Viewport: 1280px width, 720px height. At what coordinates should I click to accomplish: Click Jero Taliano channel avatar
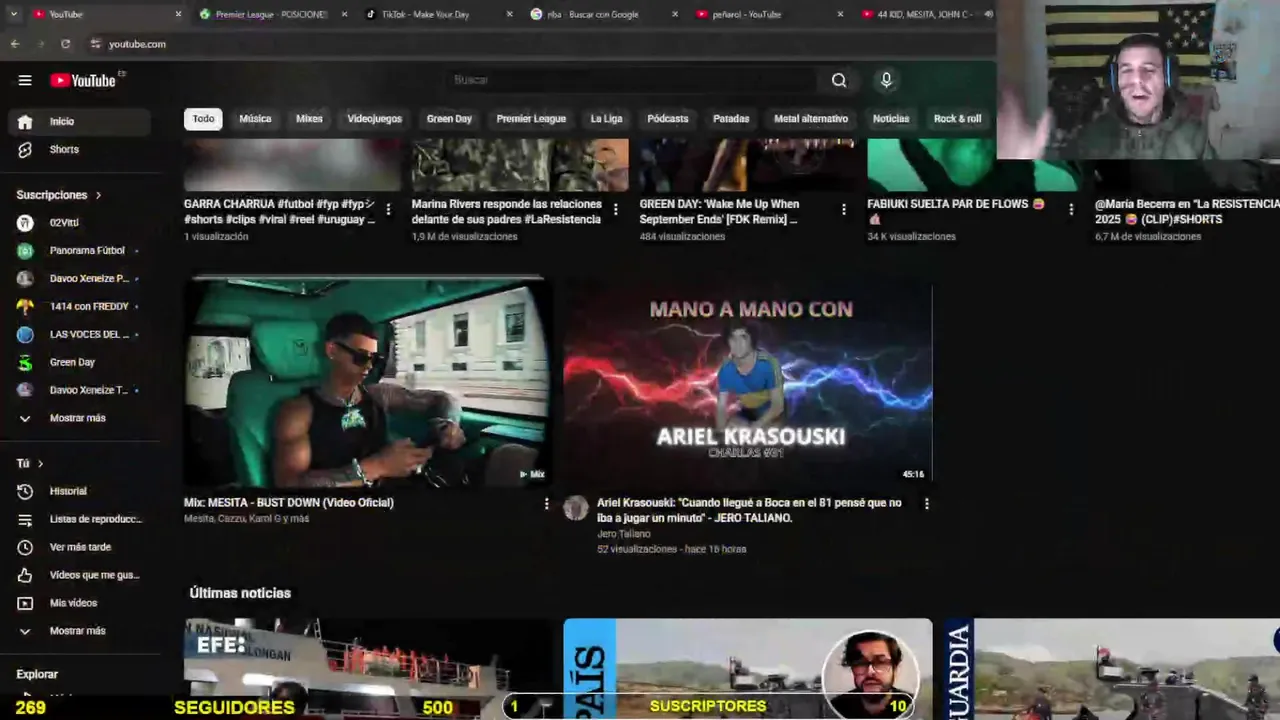pos(576,508)
